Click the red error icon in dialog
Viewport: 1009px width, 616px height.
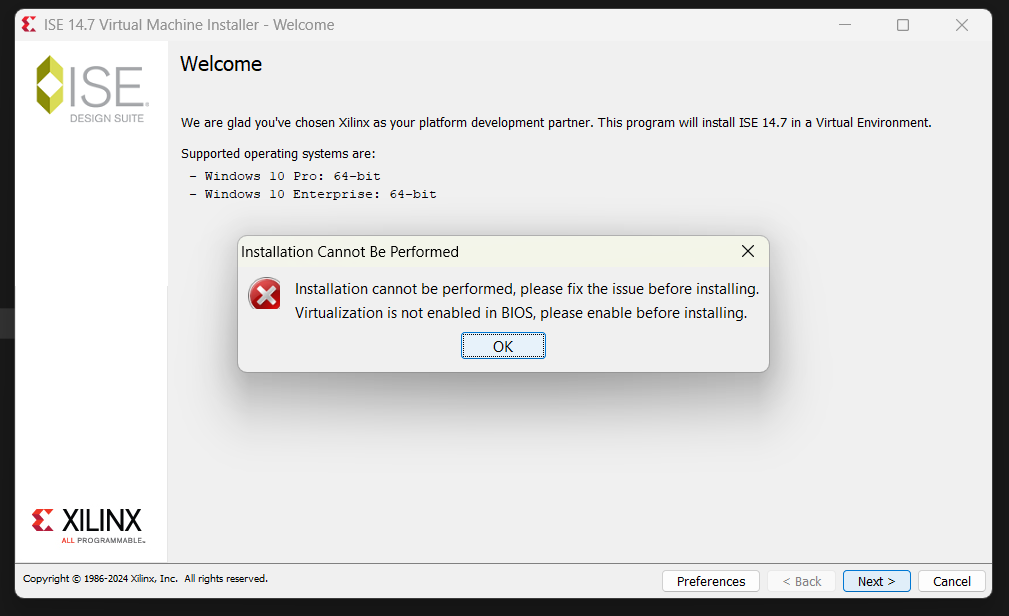(265, 294)
